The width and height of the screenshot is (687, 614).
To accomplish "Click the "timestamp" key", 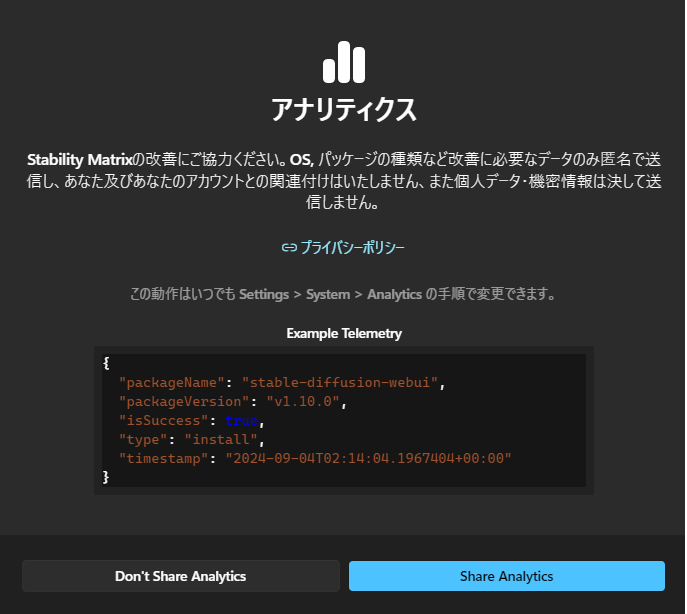I will [x=163, y=458].
